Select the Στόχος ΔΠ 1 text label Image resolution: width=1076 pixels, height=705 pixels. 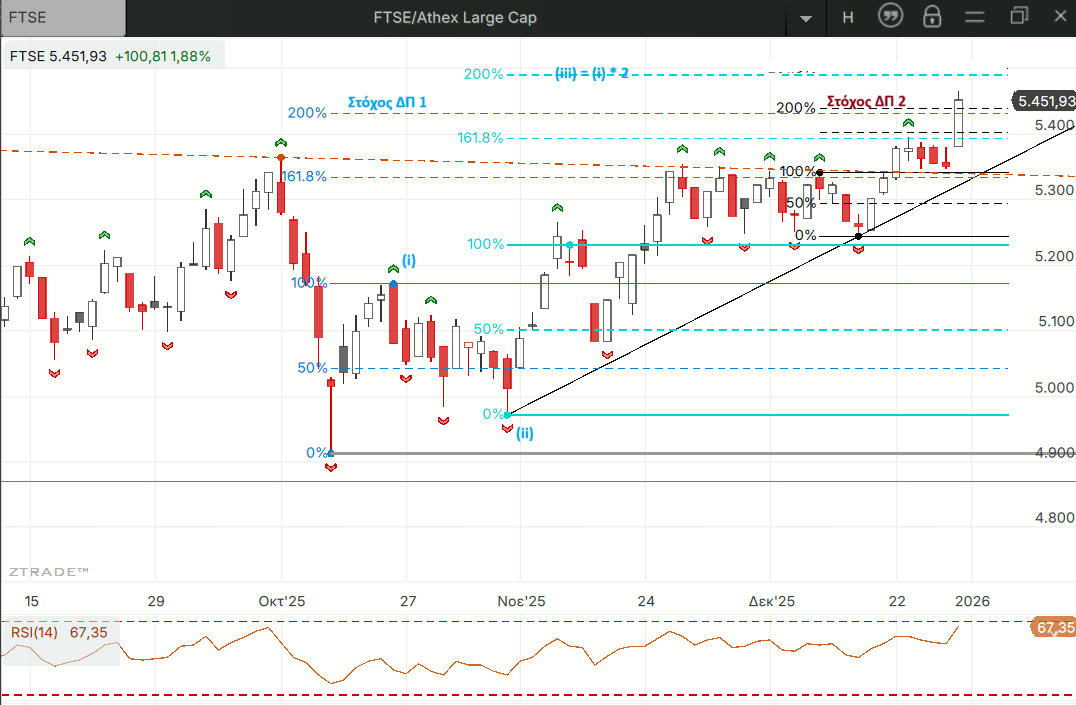(x=387, y=102)
